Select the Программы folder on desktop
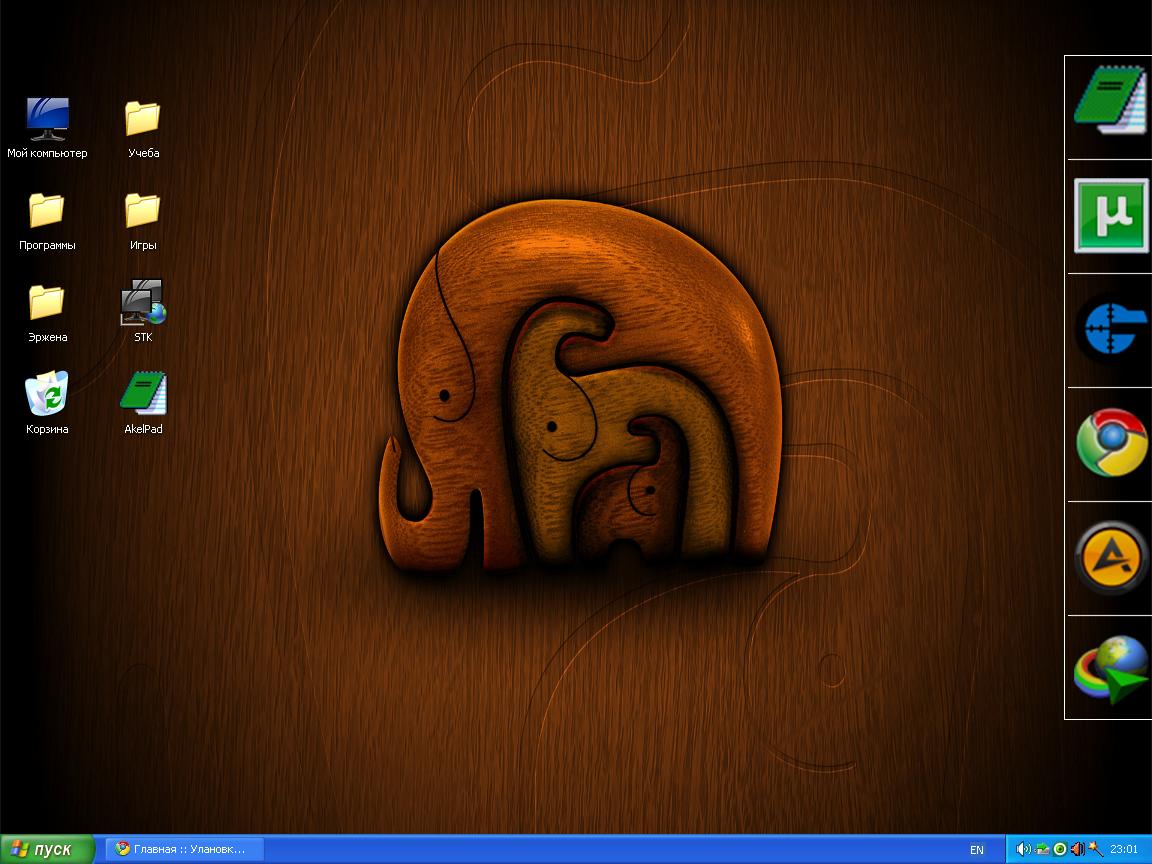The height and width of the screenshot is (864, 1152). click(x=47, y=211)
